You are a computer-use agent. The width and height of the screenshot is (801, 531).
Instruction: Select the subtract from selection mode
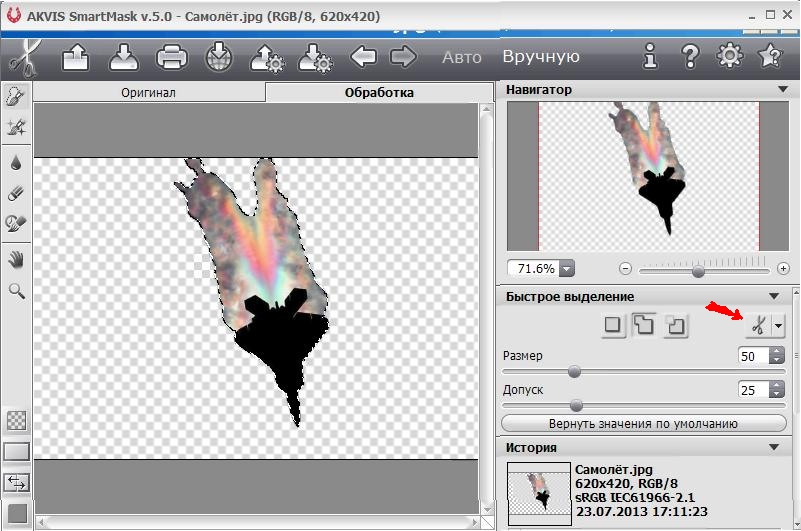click(x=675, y=325)
